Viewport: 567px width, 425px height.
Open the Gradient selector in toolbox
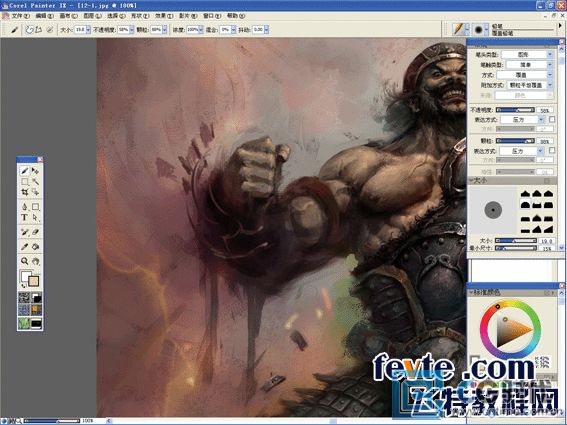[x=36, y=298]
